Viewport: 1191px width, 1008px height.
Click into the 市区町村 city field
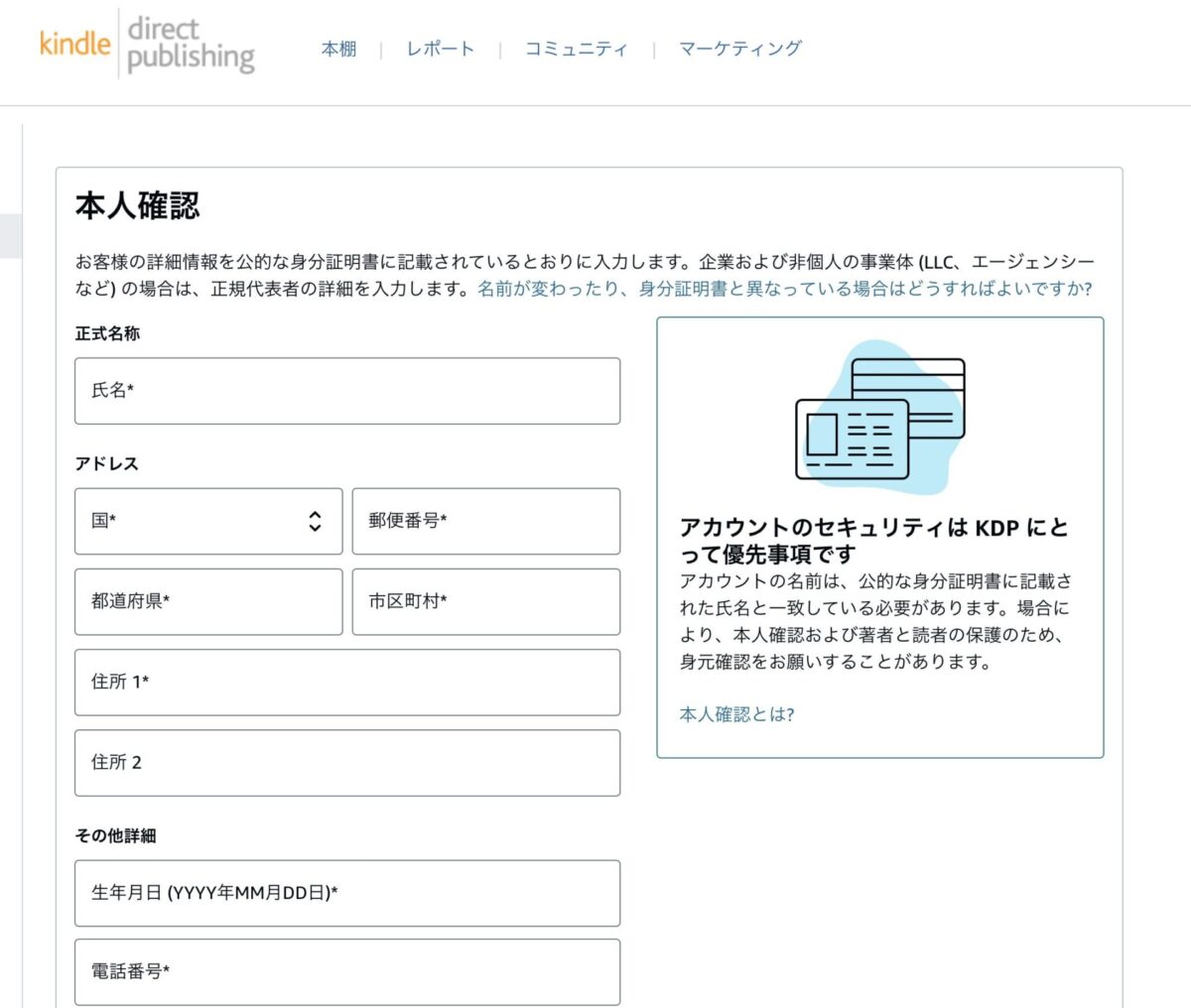pos(486,601)
